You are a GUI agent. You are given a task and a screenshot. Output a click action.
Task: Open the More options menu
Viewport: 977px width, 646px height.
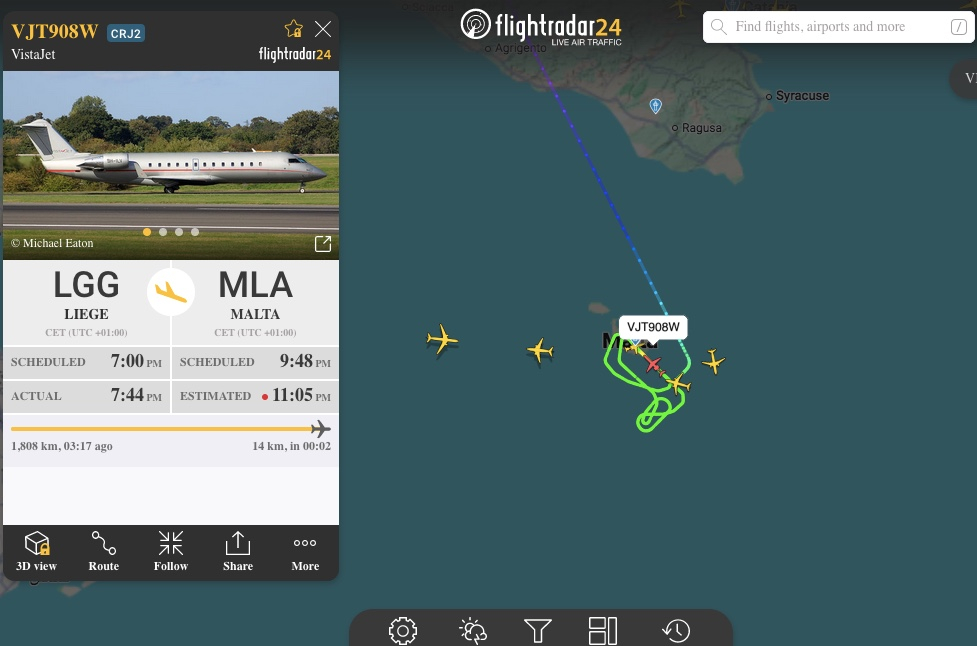tap(305, 551)
